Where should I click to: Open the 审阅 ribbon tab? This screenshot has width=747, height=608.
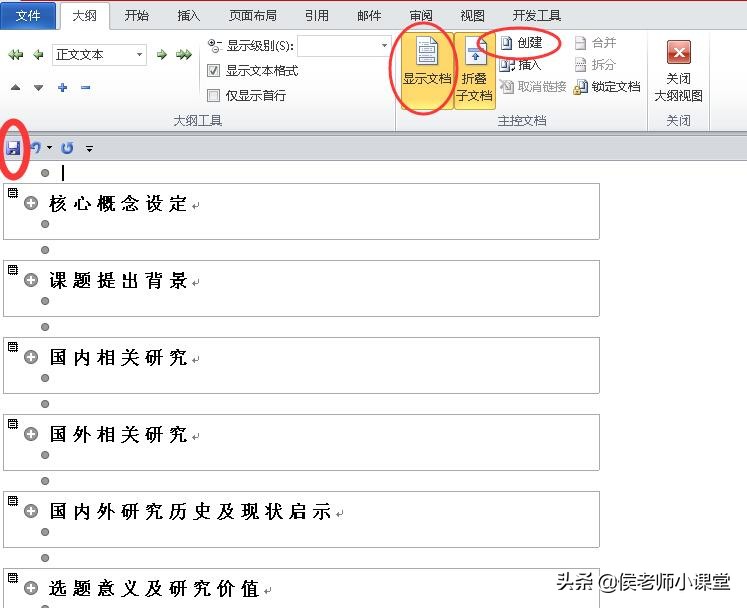click(421, 16)
